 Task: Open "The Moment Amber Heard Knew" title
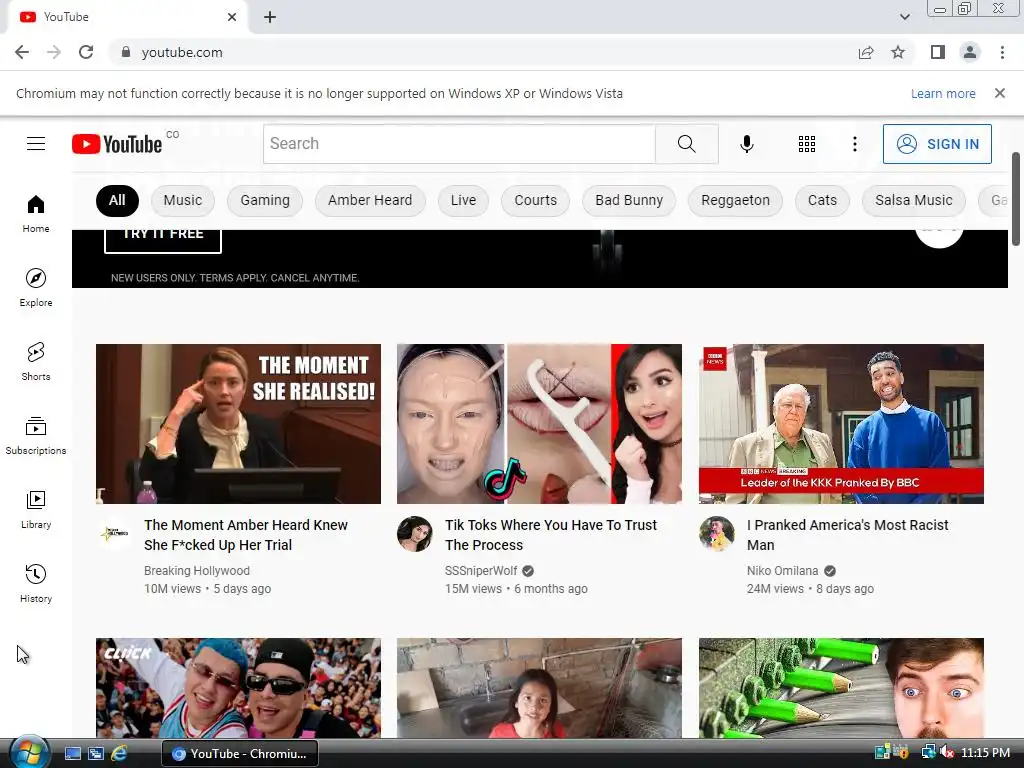point(246,535)
